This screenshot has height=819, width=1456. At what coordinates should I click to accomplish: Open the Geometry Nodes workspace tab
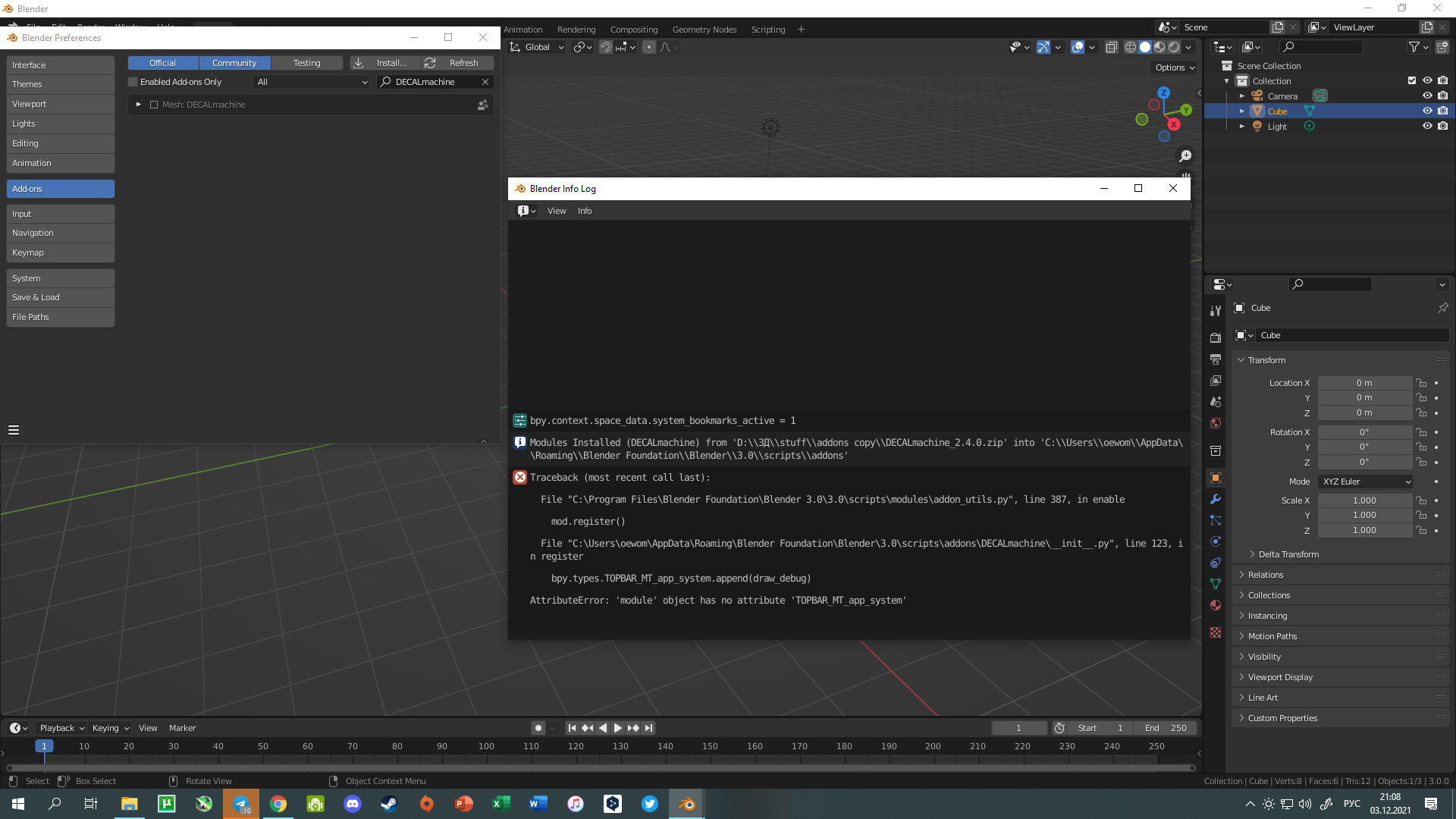[704, 30]
